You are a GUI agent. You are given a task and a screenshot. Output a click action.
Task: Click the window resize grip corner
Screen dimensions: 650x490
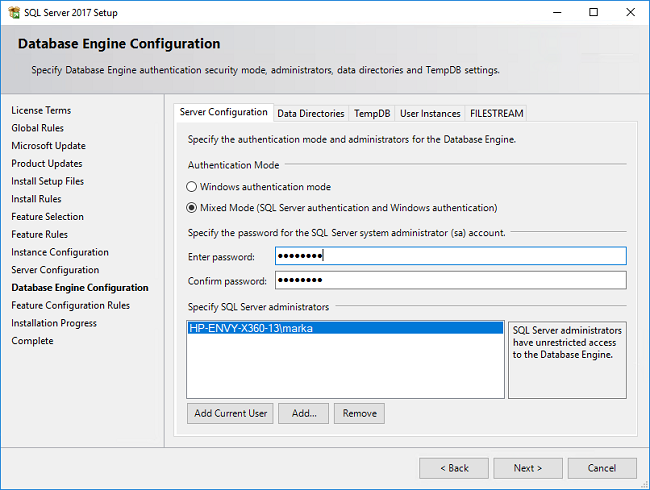tap(645, 485)
